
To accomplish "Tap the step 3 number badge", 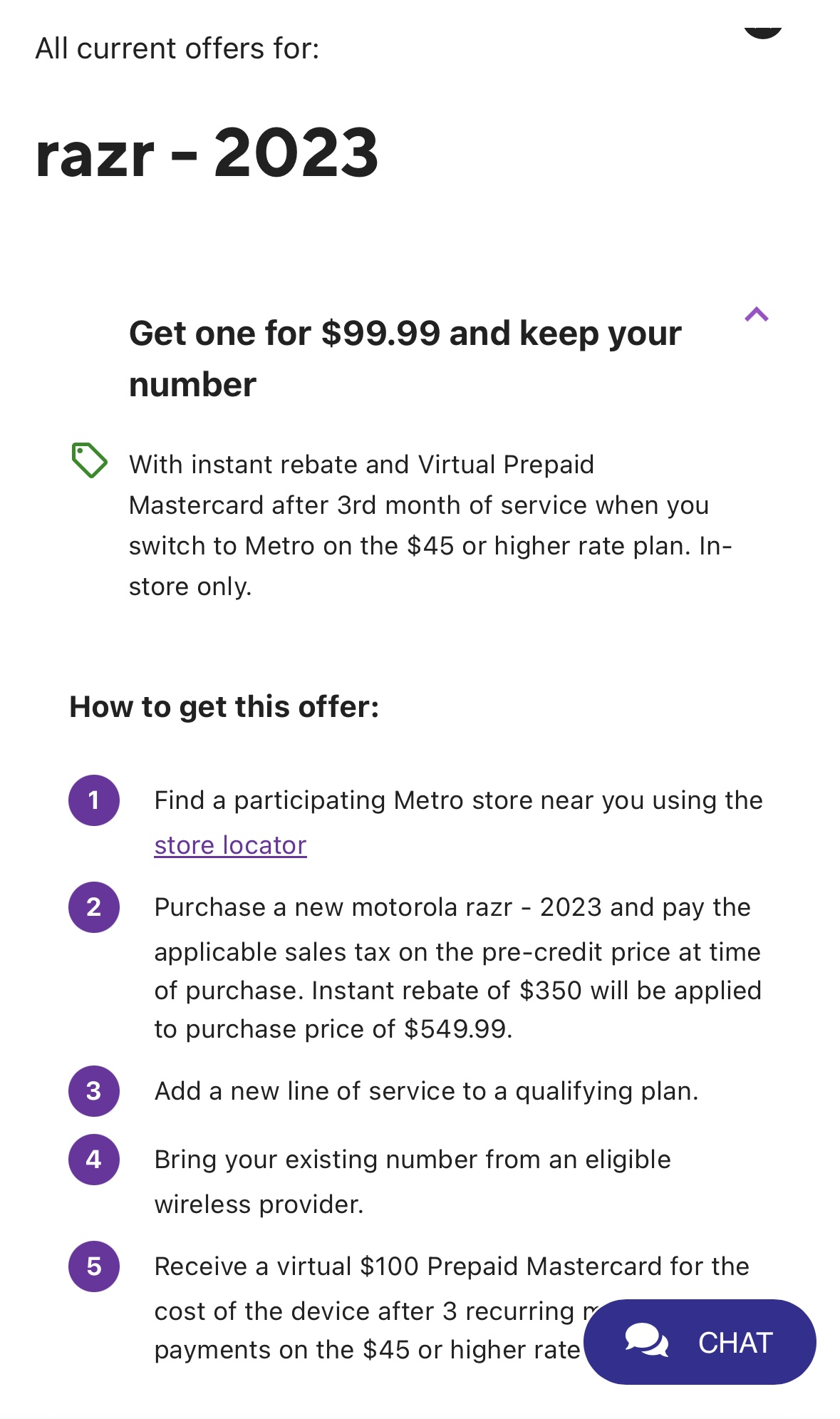I will 94,1091.
